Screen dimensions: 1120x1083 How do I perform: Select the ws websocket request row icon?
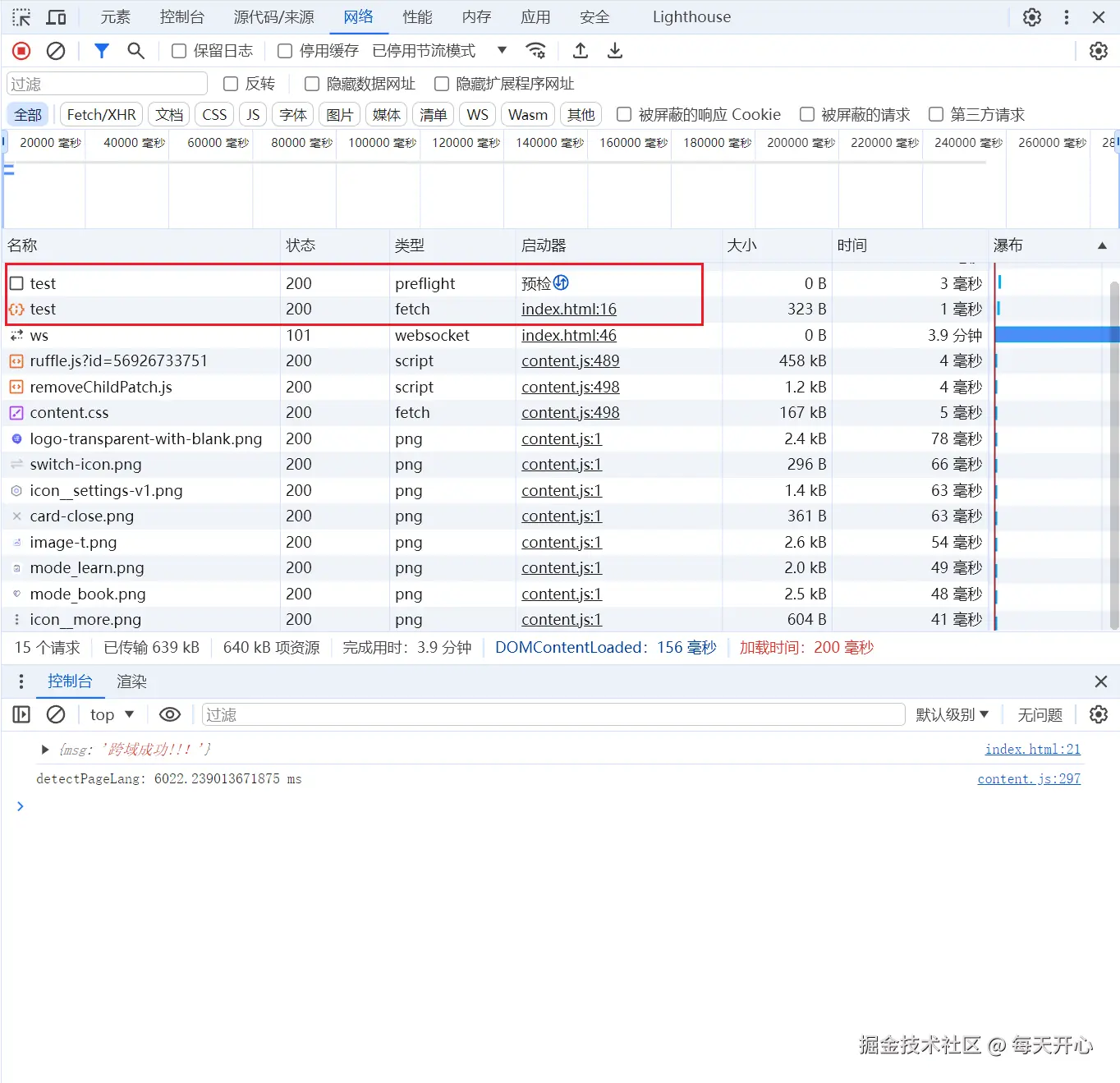[16, 335]
